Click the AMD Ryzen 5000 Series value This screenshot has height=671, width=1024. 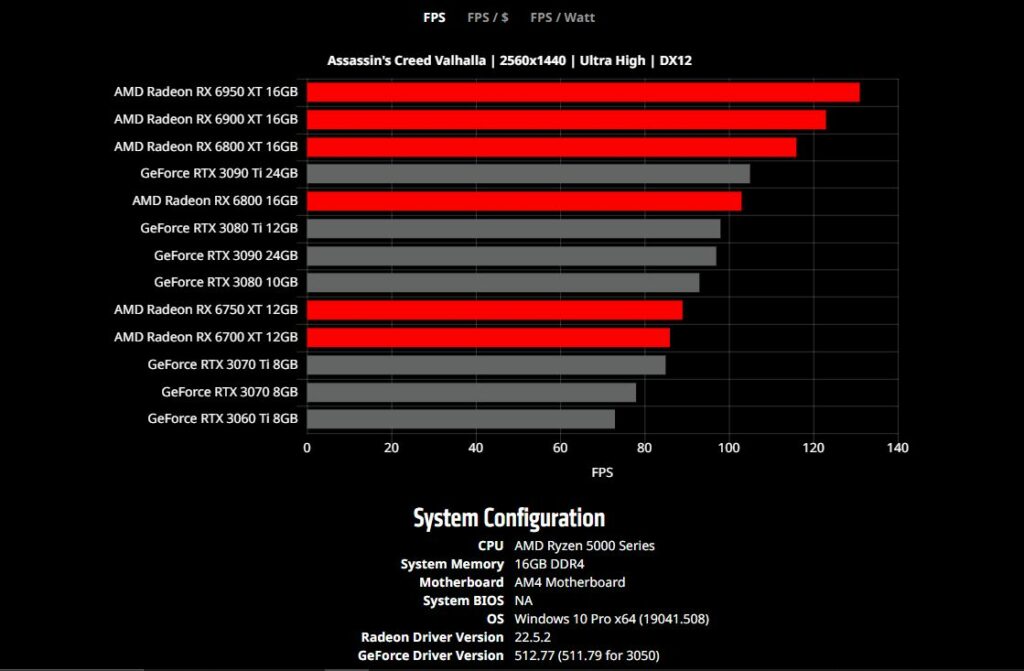pyautogui.click(x=584, y=546)
